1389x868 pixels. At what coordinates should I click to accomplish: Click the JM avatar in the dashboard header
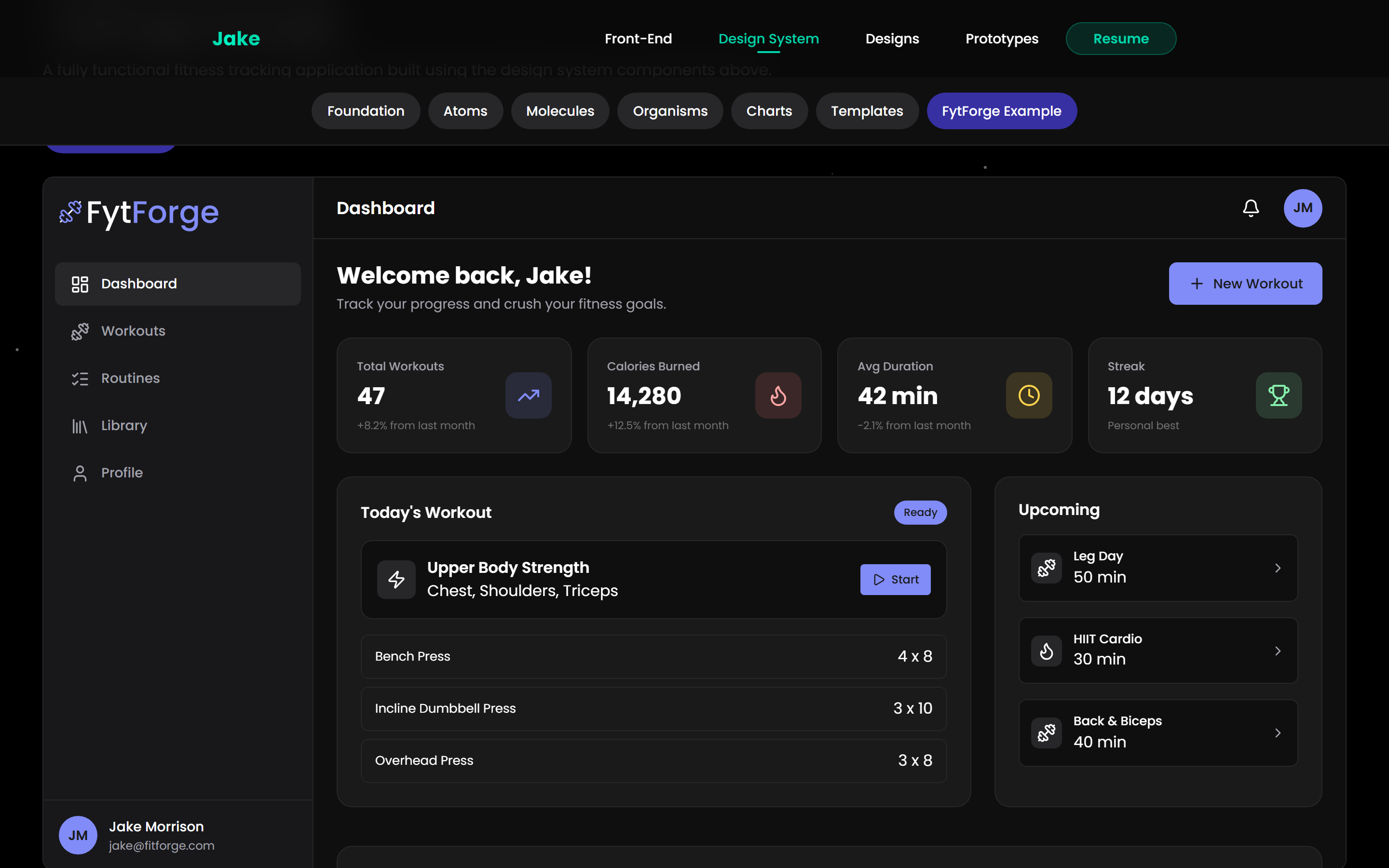coord(1302,208)
